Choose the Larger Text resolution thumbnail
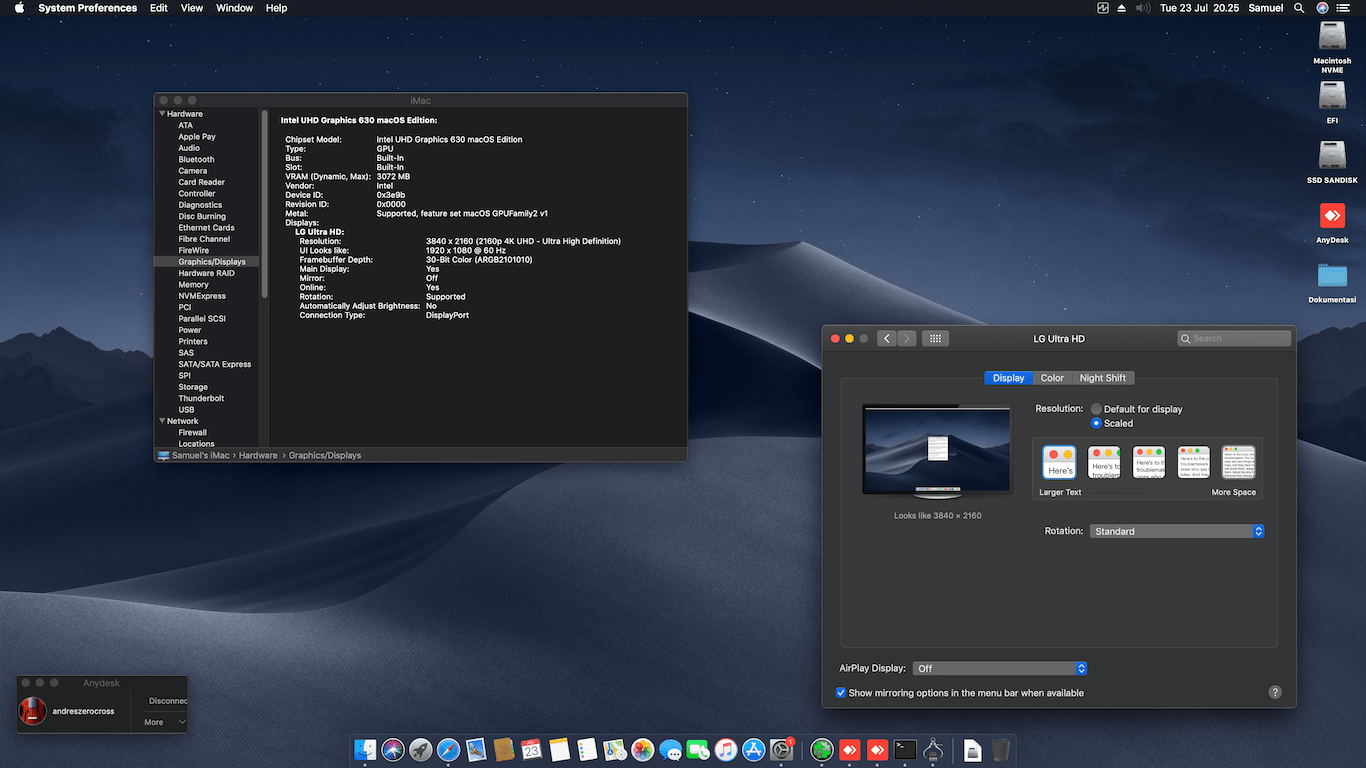 tap(1059, 462)
